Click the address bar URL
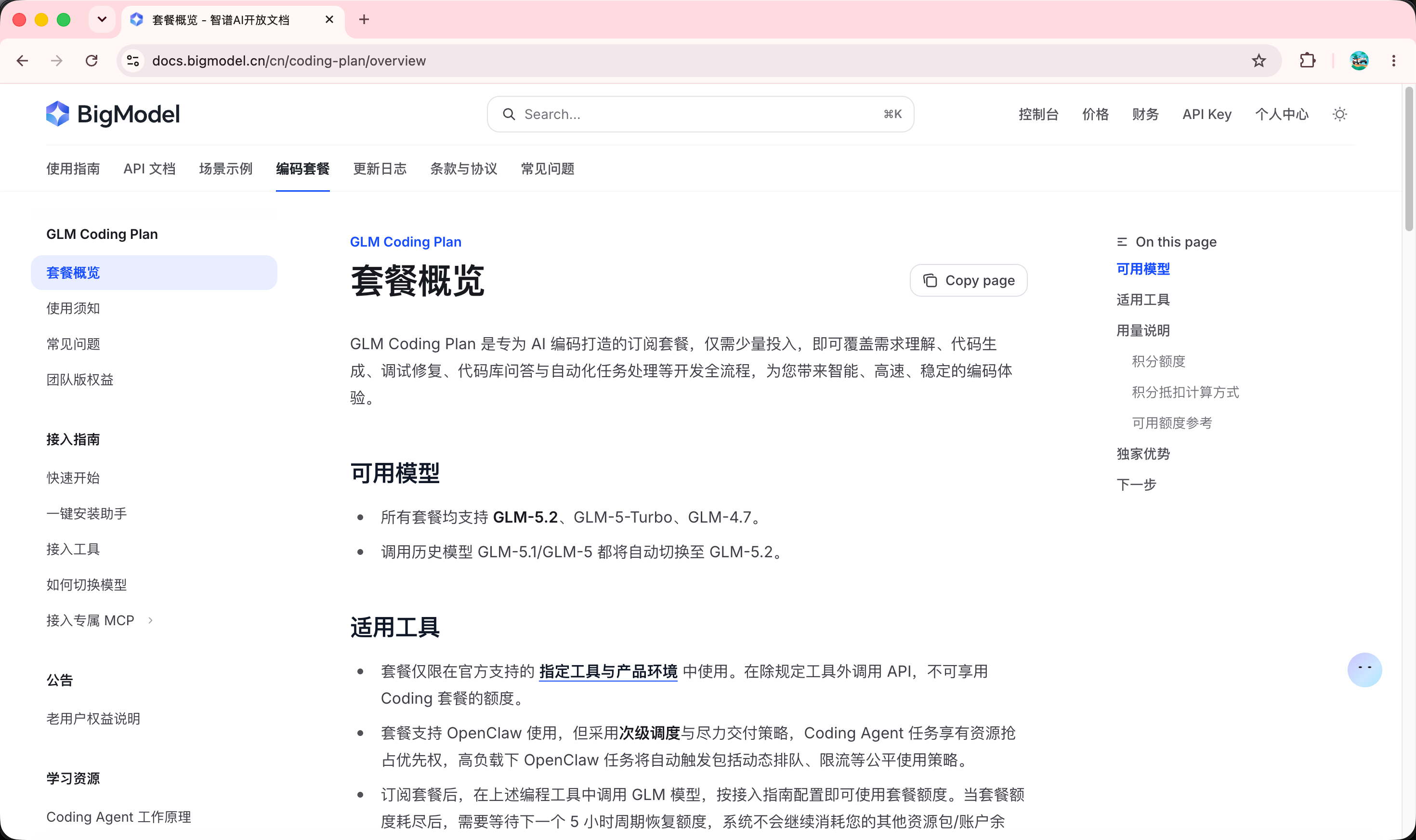1416x840 pixels. pyautogui.click(x=289, y=61)
